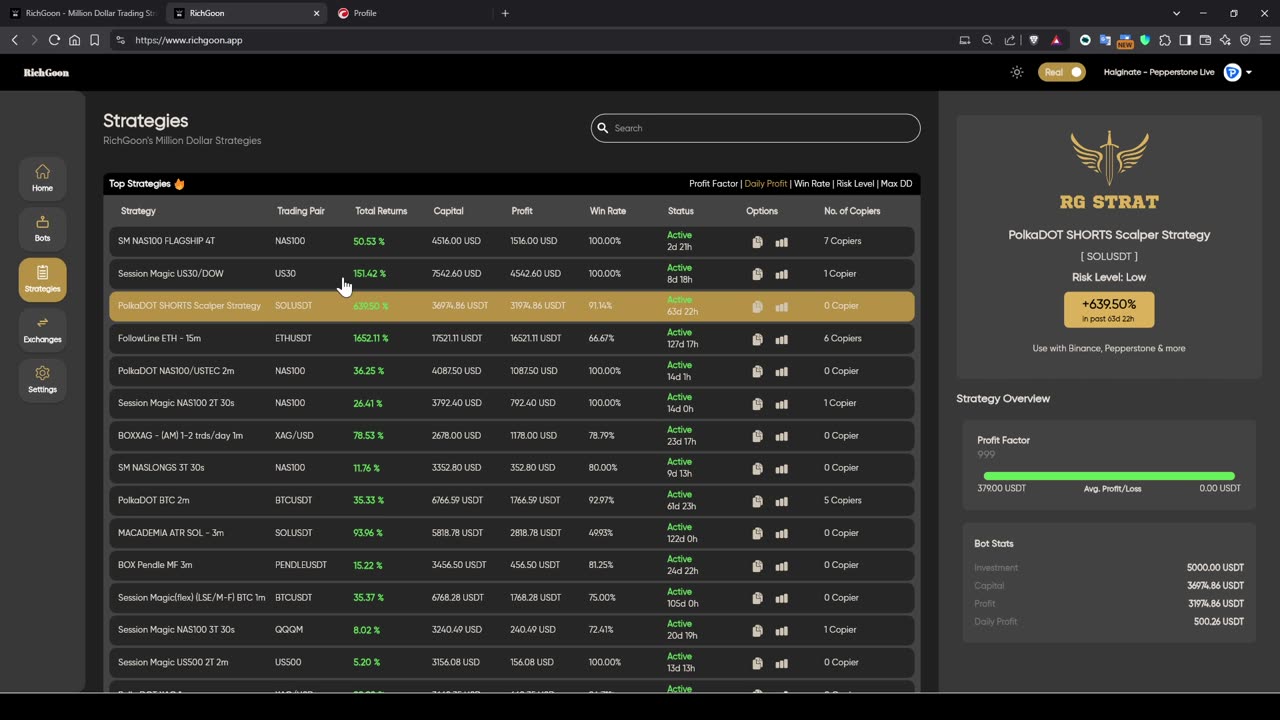Select Session Magic US500 2T 2m row
This screenshot has width=1280, height=720.
(x=511, y=662)
